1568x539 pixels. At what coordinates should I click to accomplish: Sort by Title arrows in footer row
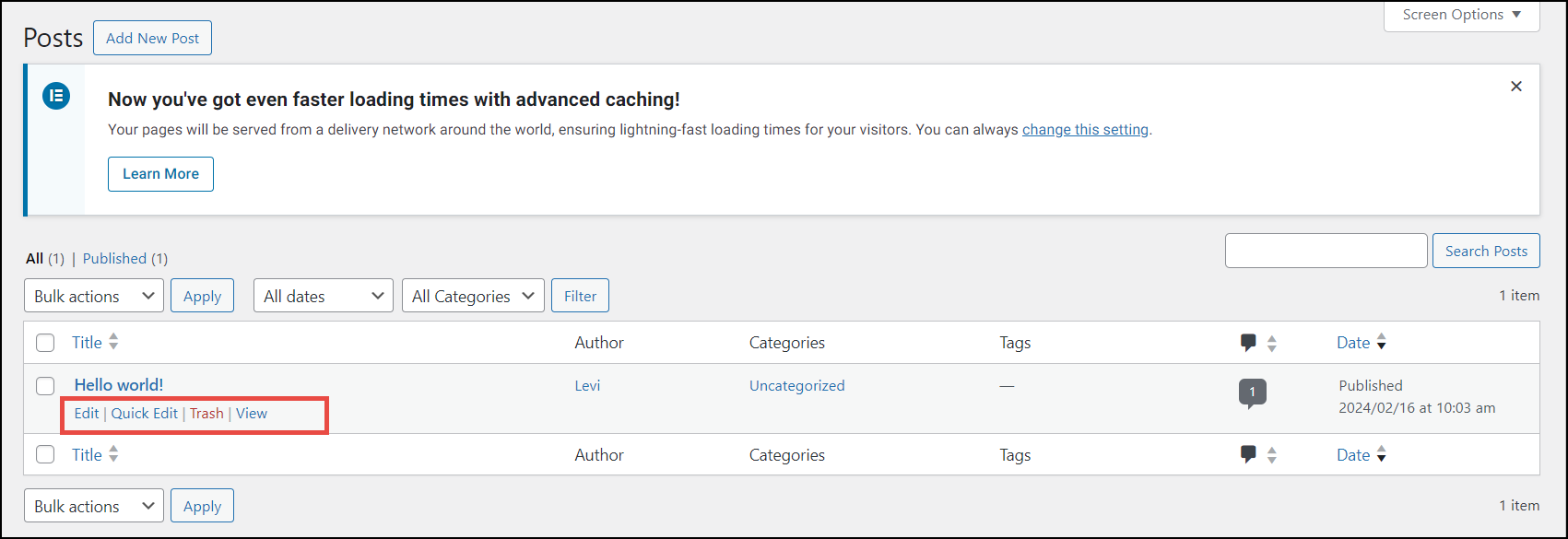113,454
